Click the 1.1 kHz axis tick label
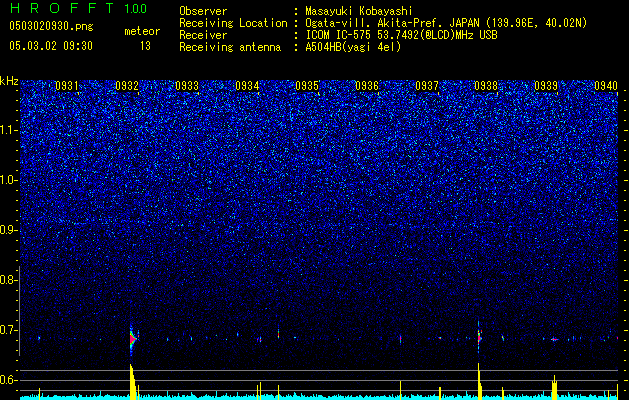This screenshot has height=400, width=629. click(9, 130)
